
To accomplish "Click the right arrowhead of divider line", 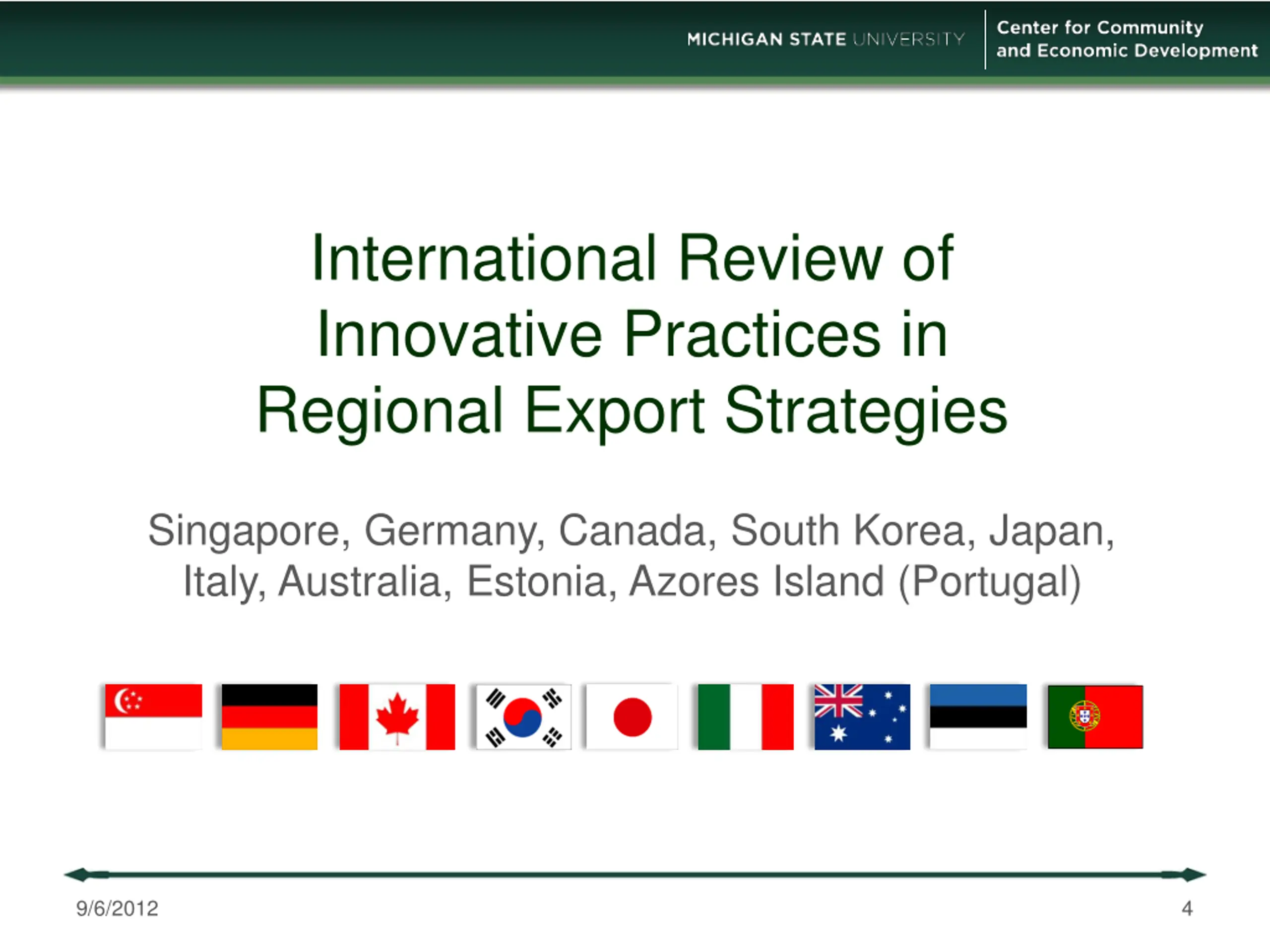I will pyautogui.click(x=1193, y=875).
